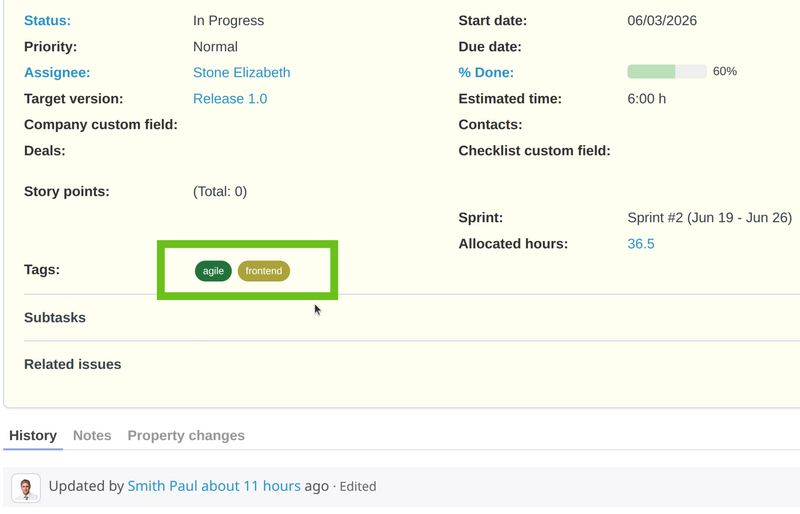Click the Assignee field label
This screenshot has height=514, width=800.
coord(57,72)
